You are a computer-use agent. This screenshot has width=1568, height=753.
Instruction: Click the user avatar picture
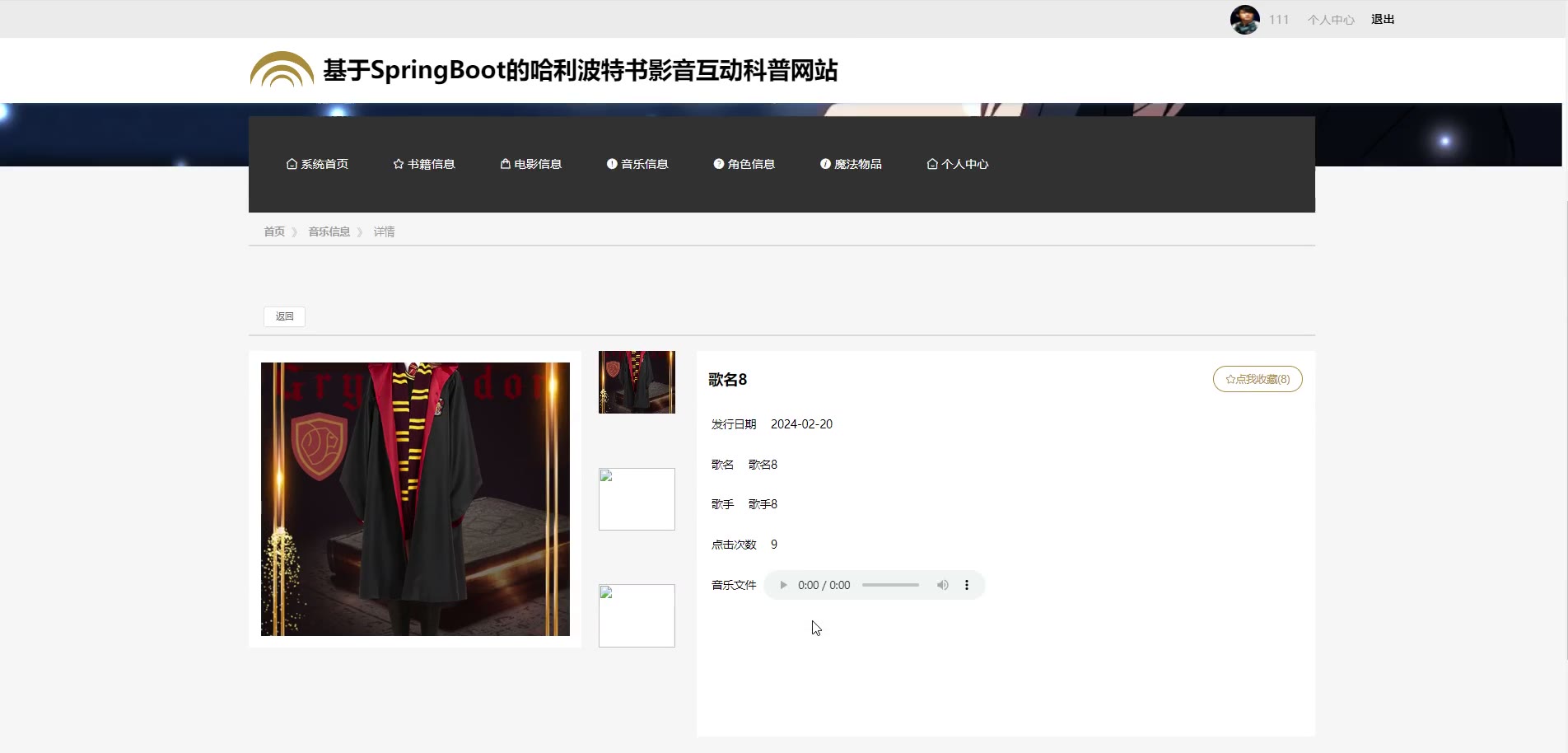[x=1244, y=19]
